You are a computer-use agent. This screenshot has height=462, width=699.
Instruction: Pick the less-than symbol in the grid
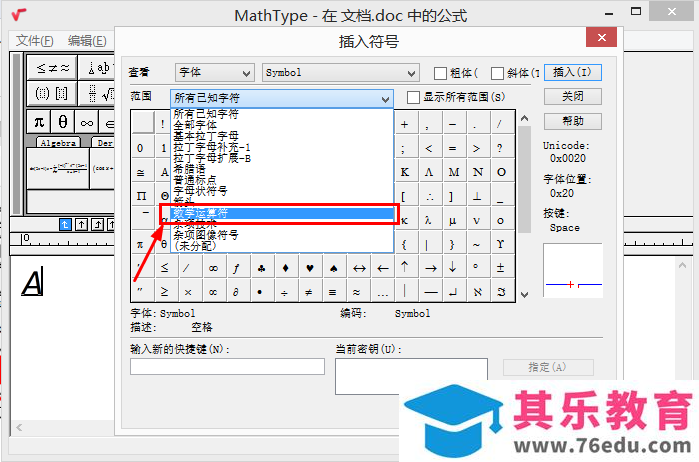click(429, 148)
